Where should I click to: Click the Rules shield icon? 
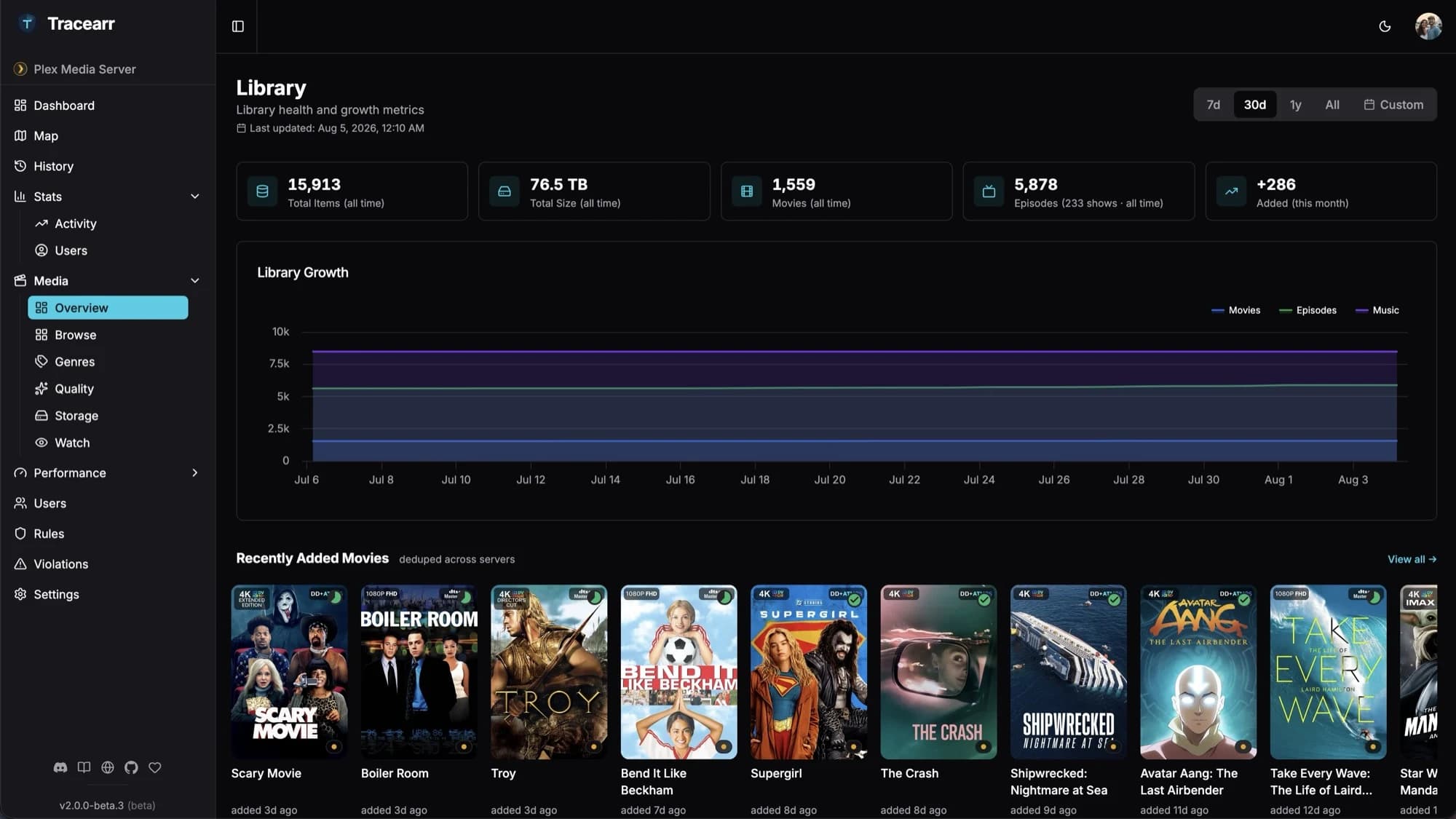20,534
